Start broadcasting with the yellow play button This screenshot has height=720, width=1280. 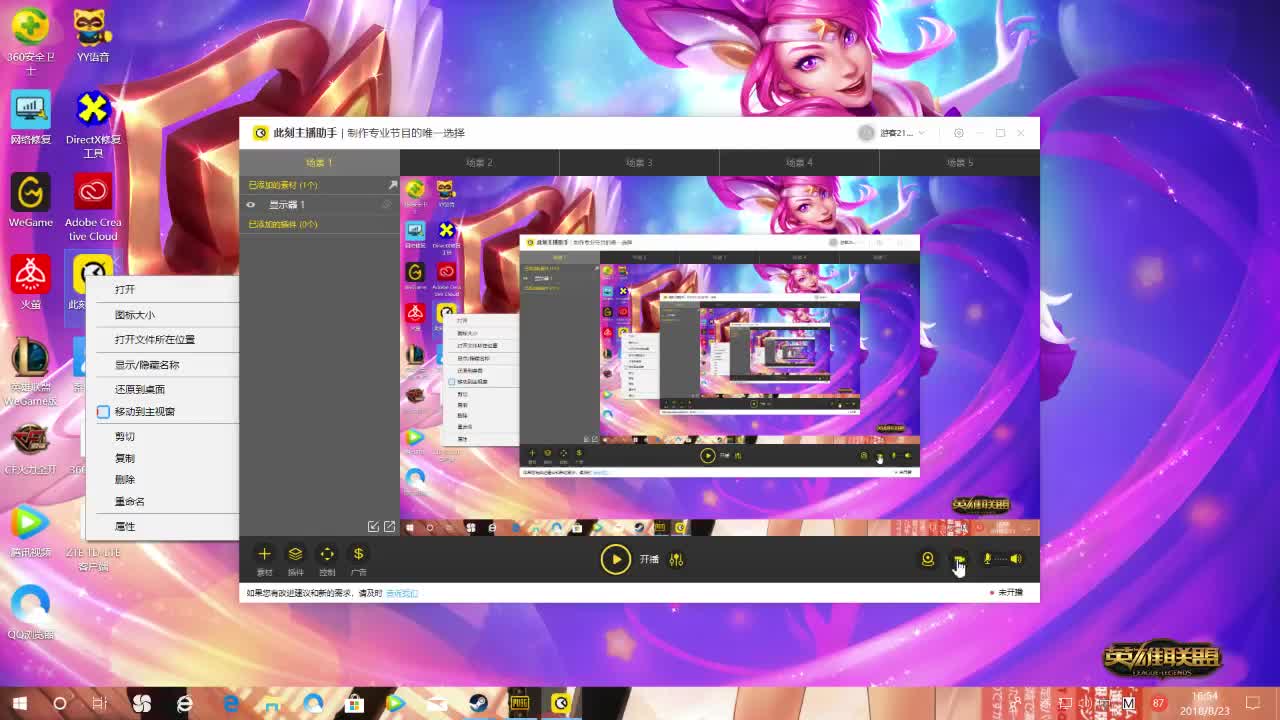[615, 559]
